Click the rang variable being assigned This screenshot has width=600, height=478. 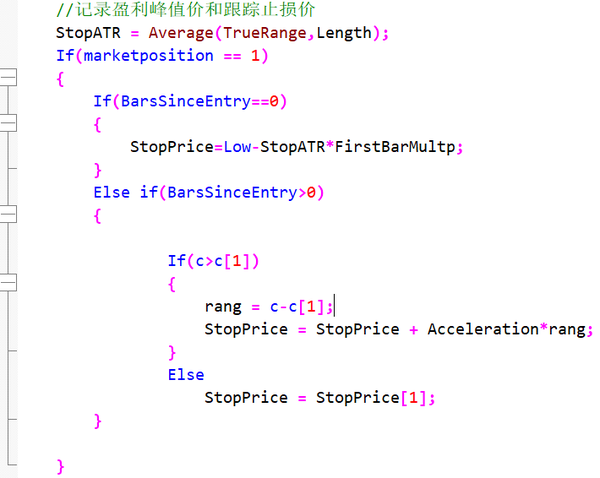pos(223,307)
